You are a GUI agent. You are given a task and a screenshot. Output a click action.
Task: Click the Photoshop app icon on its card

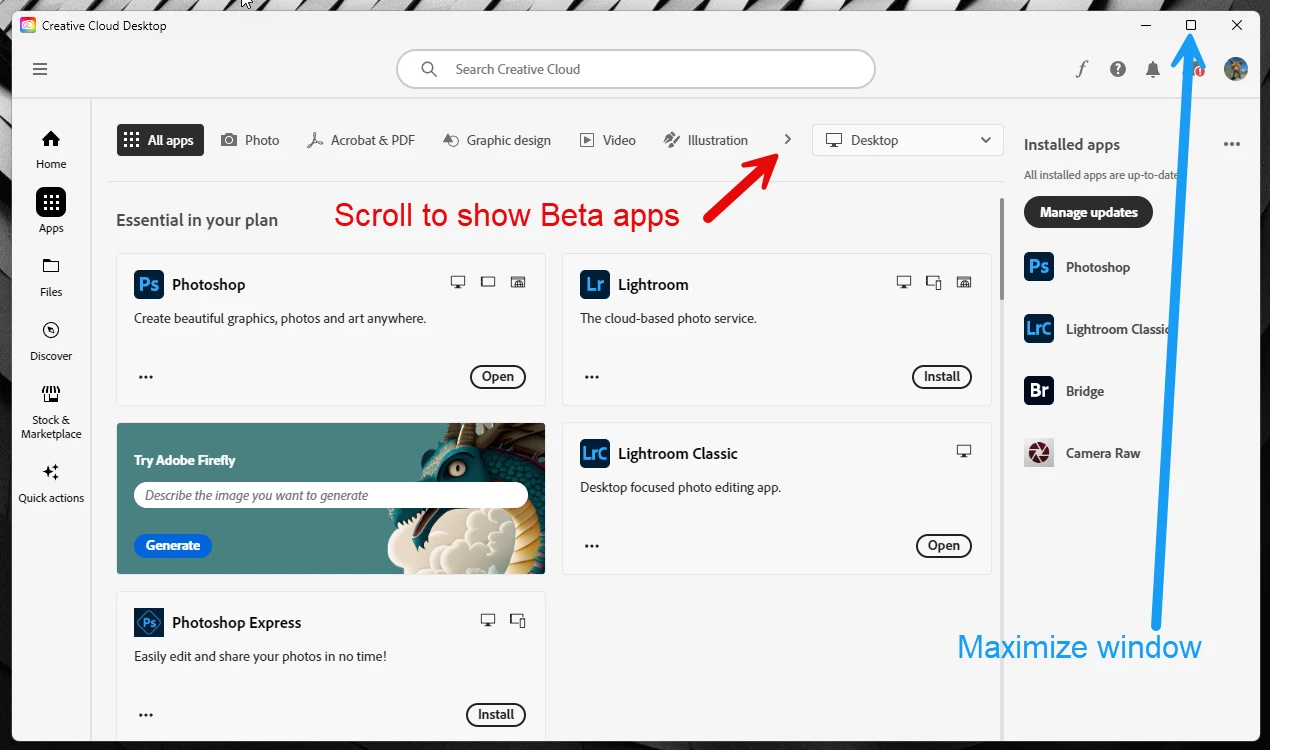(x=149, y=284)
